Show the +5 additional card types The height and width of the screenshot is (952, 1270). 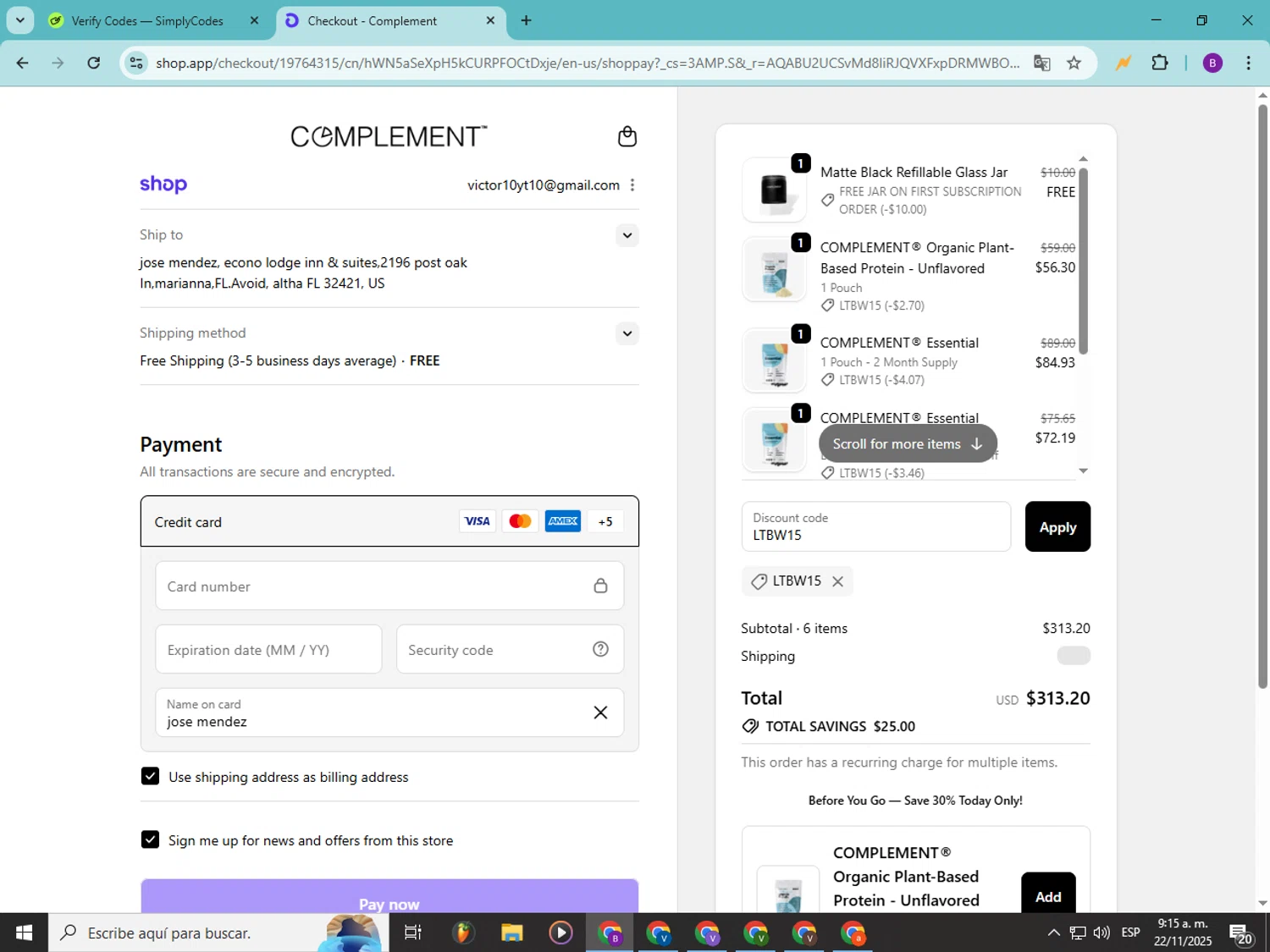point(605,521)
